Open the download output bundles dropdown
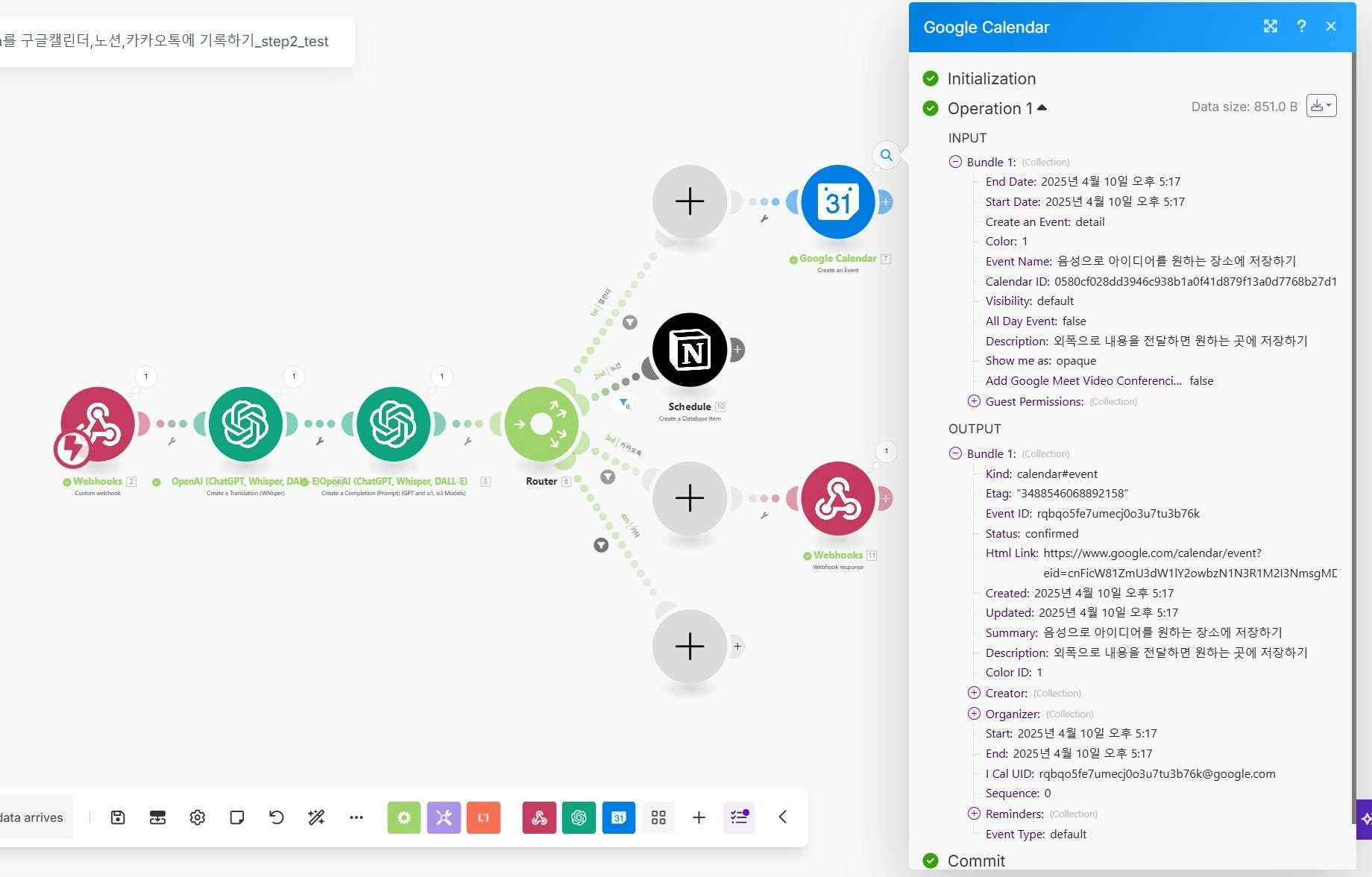 tap(1321, 106)
